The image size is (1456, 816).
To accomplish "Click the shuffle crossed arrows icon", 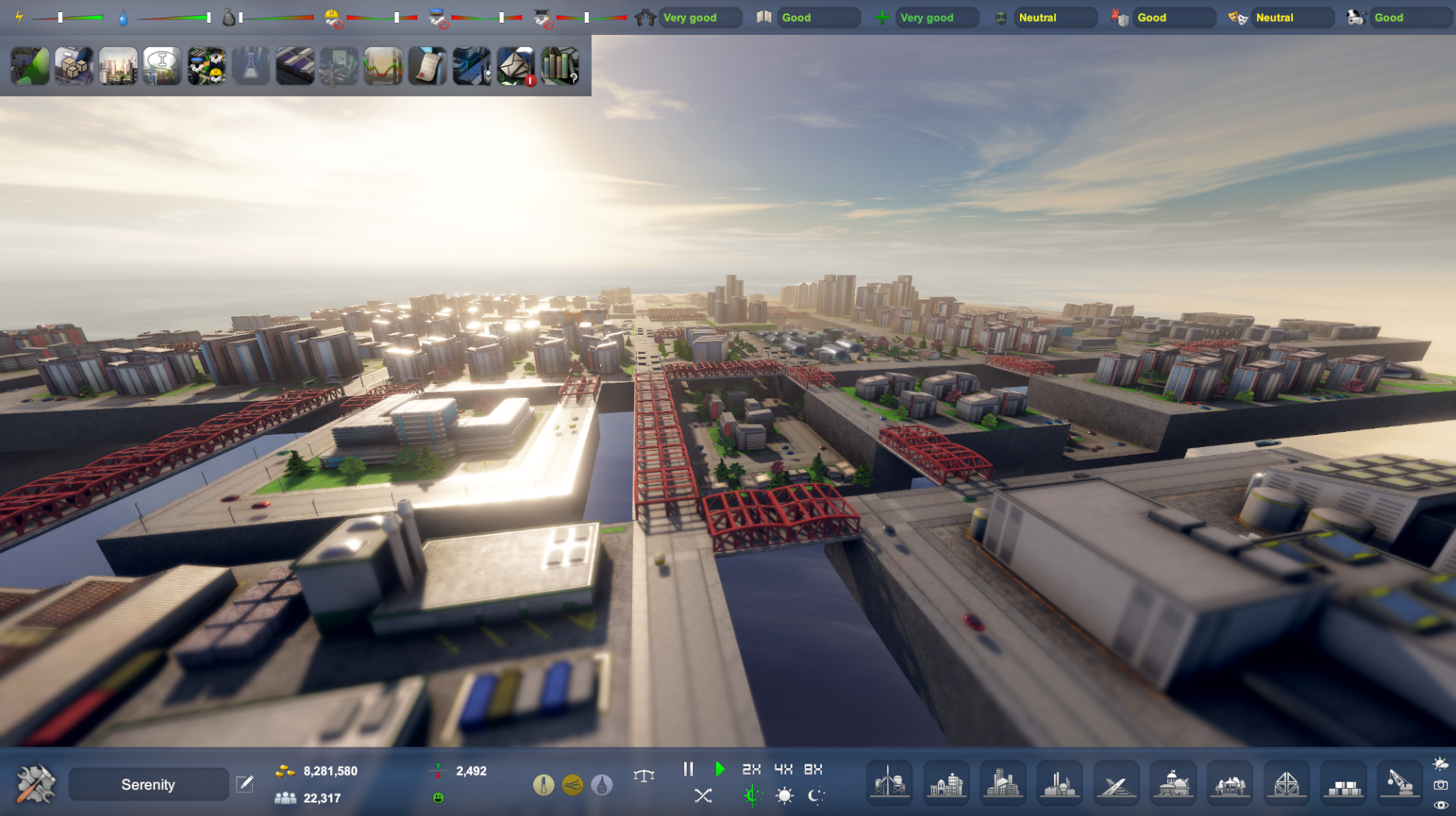I will tap(703, 795).
